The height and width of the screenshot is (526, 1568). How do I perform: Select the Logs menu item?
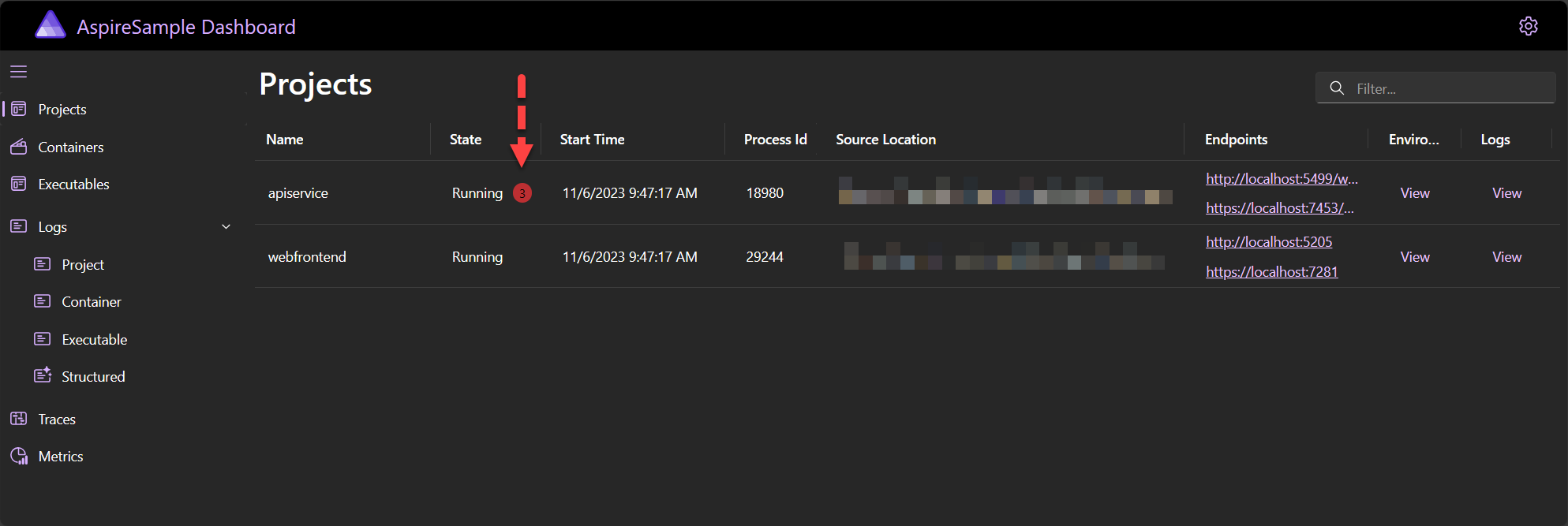(x=53, y=227)
